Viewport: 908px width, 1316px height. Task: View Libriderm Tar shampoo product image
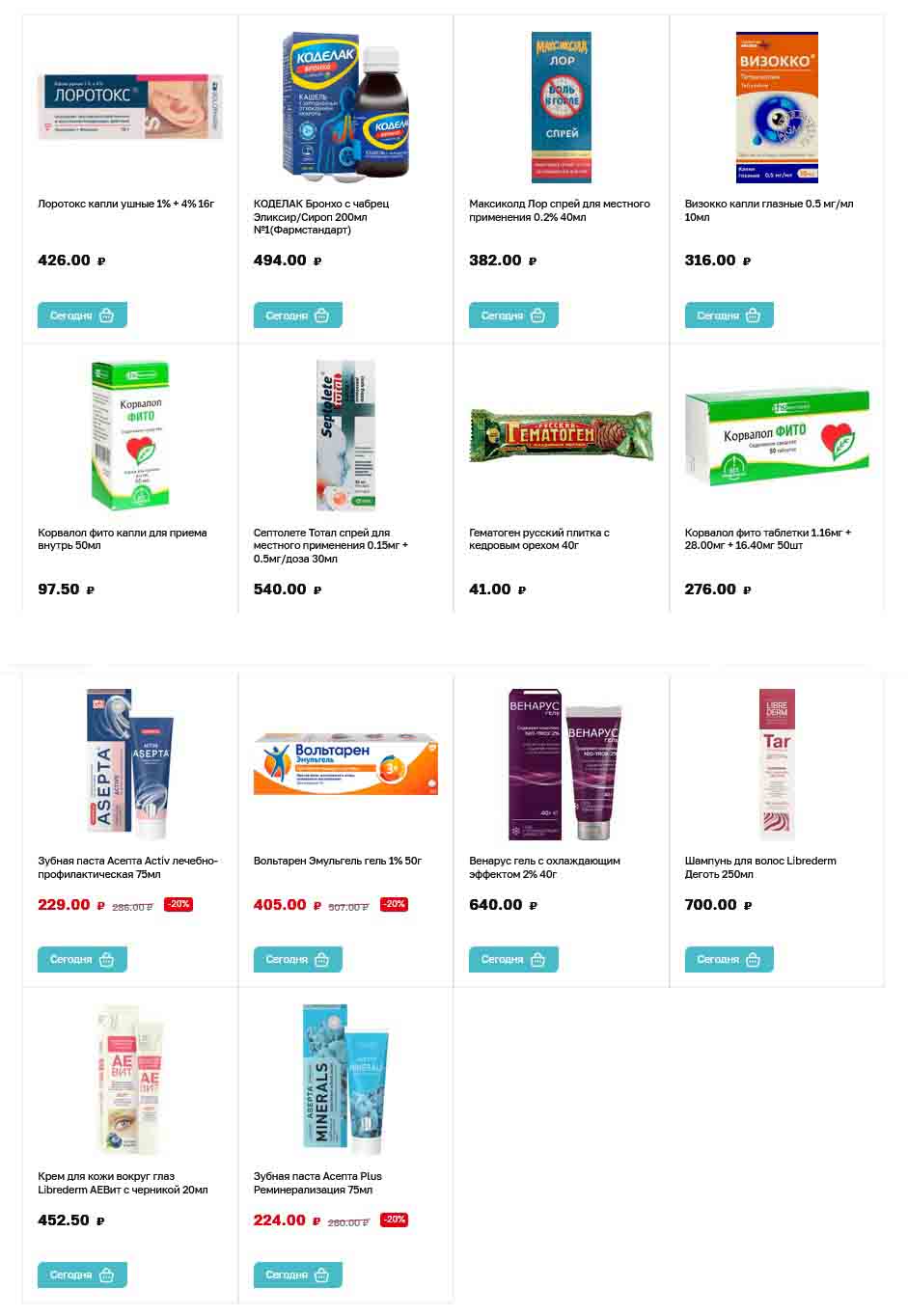click(777, 764)
